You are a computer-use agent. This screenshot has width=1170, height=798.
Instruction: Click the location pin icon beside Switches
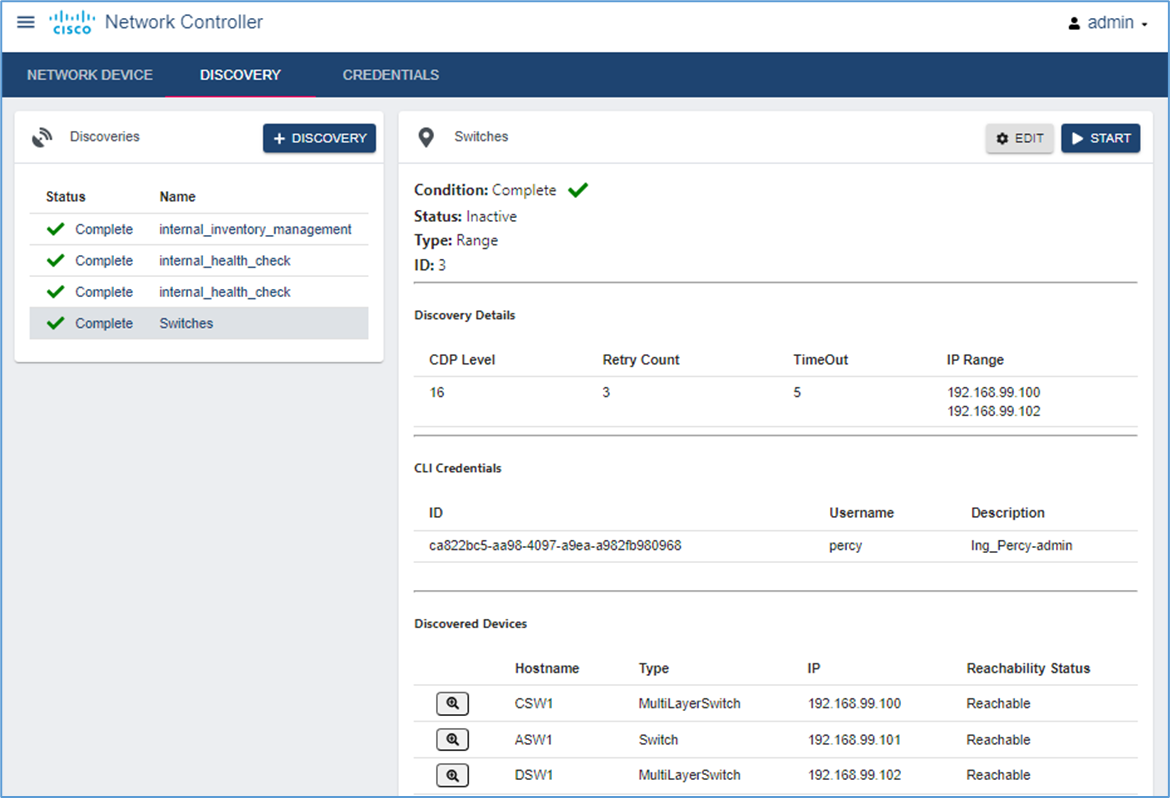(426, 138)
